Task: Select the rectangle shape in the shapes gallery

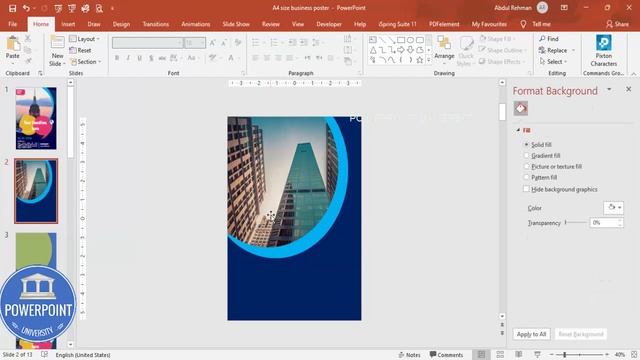Action: coord(401,40)
